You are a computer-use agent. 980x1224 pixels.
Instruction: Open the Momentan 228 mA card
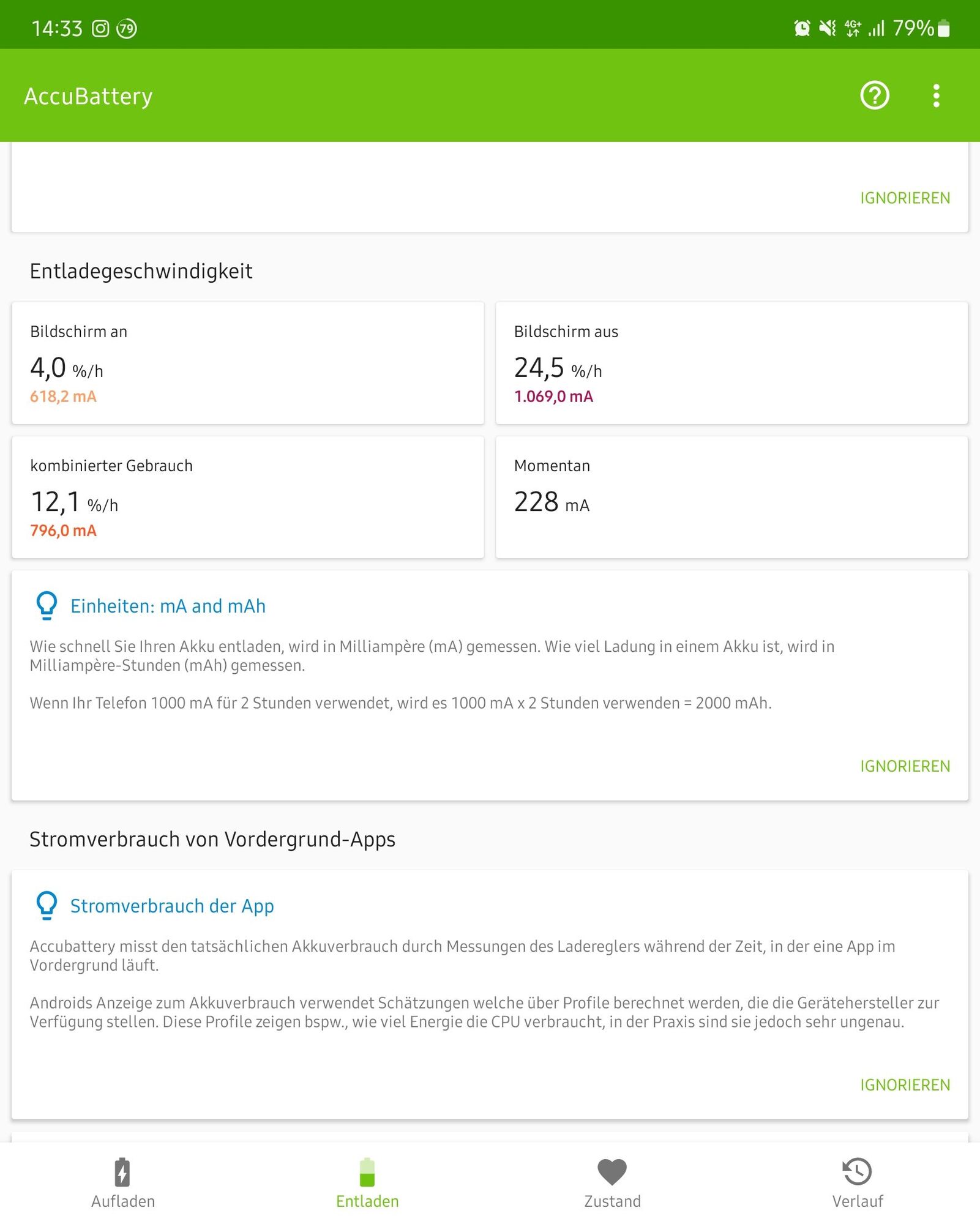(x=731, y=497)
